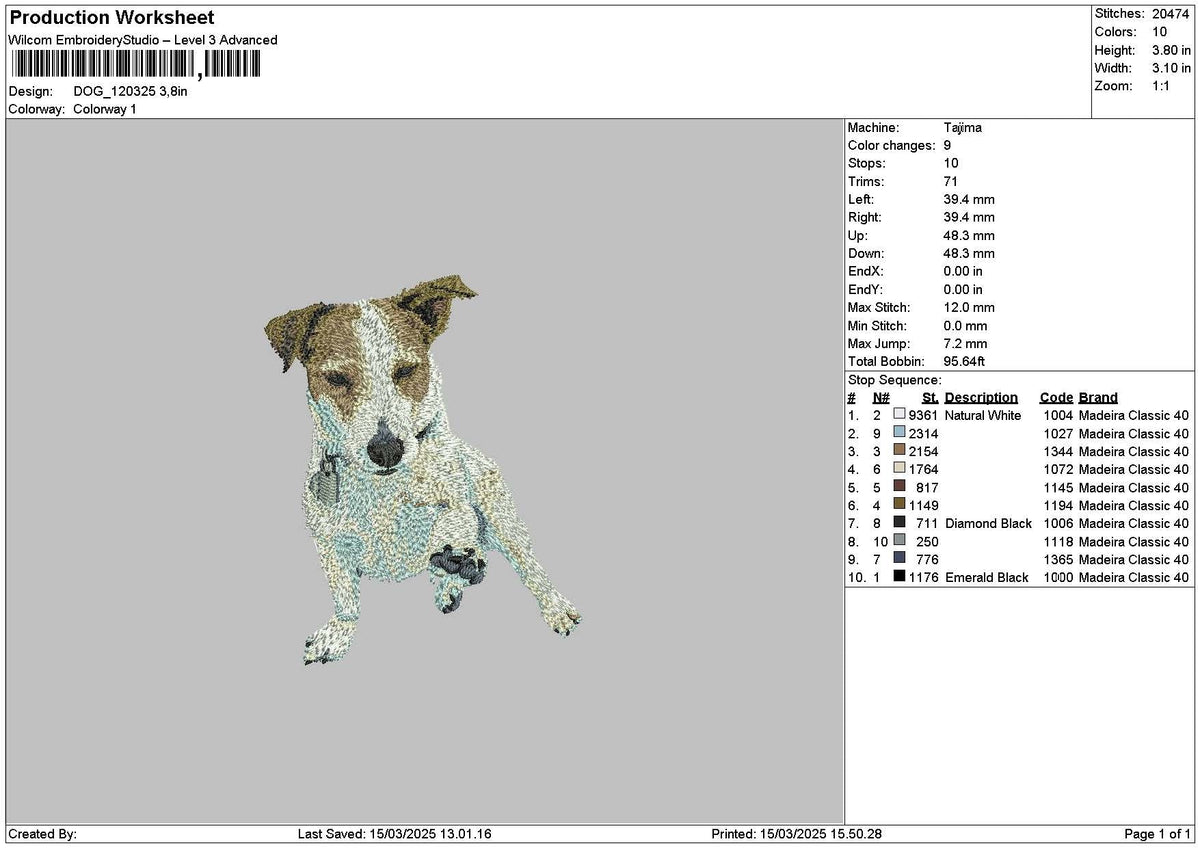Click the Production Worksheet title
The image size is (1200, 848).
pos(111,18)
